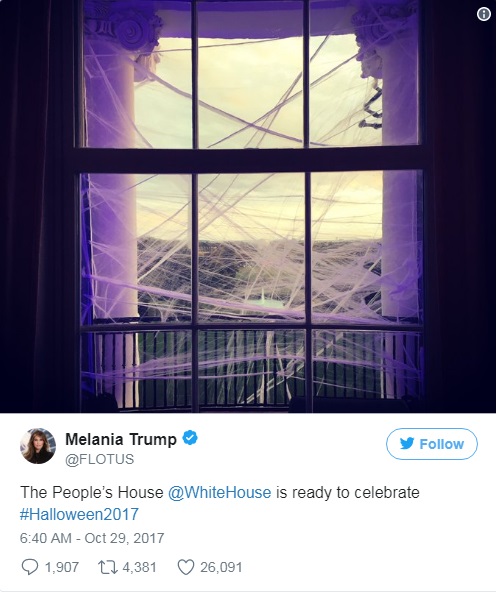Click the words "is ready to celebrate"
This screenshot has height=592, width=497.
coord(348,492)
